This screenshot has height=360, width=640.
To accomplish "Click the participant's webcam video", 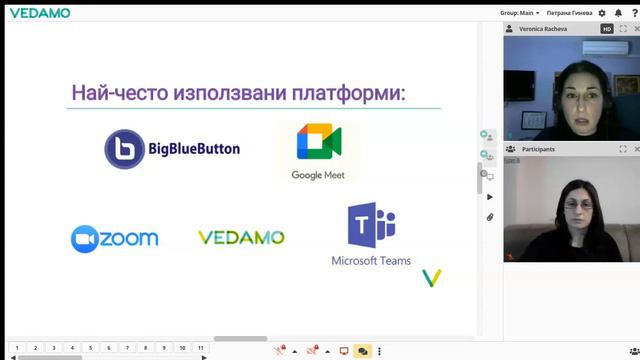I will pyautogui.click(x=571, y=209).
